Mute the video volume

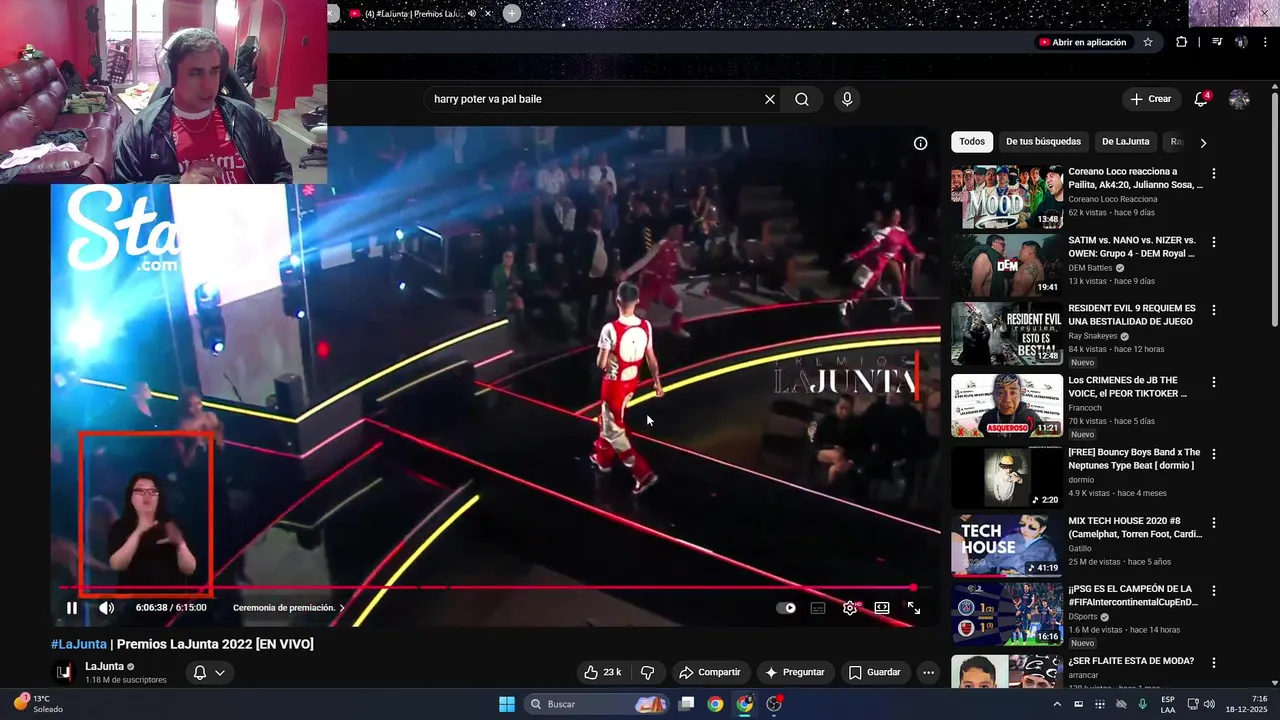[x=107, y=608]
